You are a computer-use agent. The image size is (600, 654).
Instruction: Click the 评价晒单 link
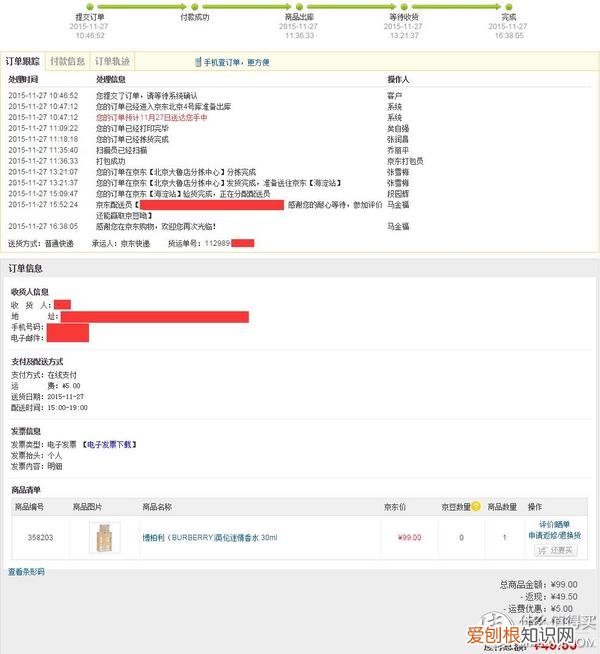click(555, 524)
